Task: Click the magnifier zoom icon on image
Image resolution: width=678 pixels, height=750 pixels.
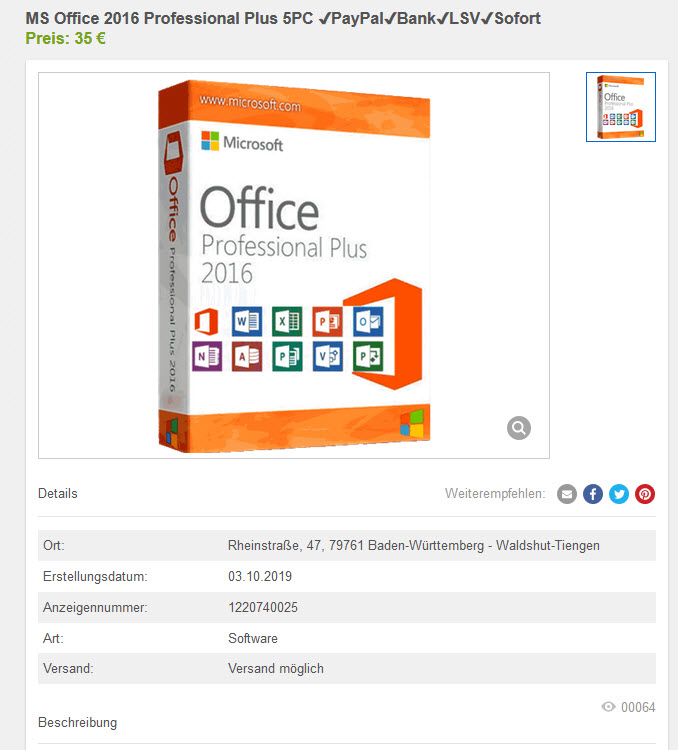Action: pyautogui.click(x=519, y=428)
